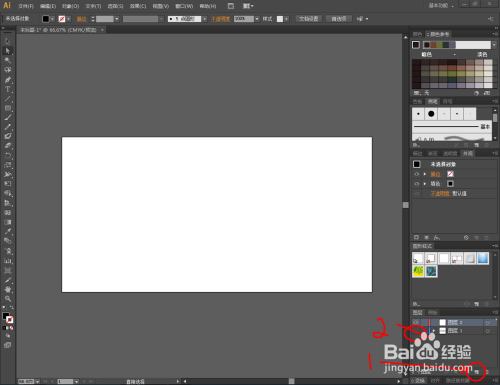Image resolution: width=500 pixels, height=385 pixels.
Task: Open the 文件(F) menu
Action: point(26,6)
